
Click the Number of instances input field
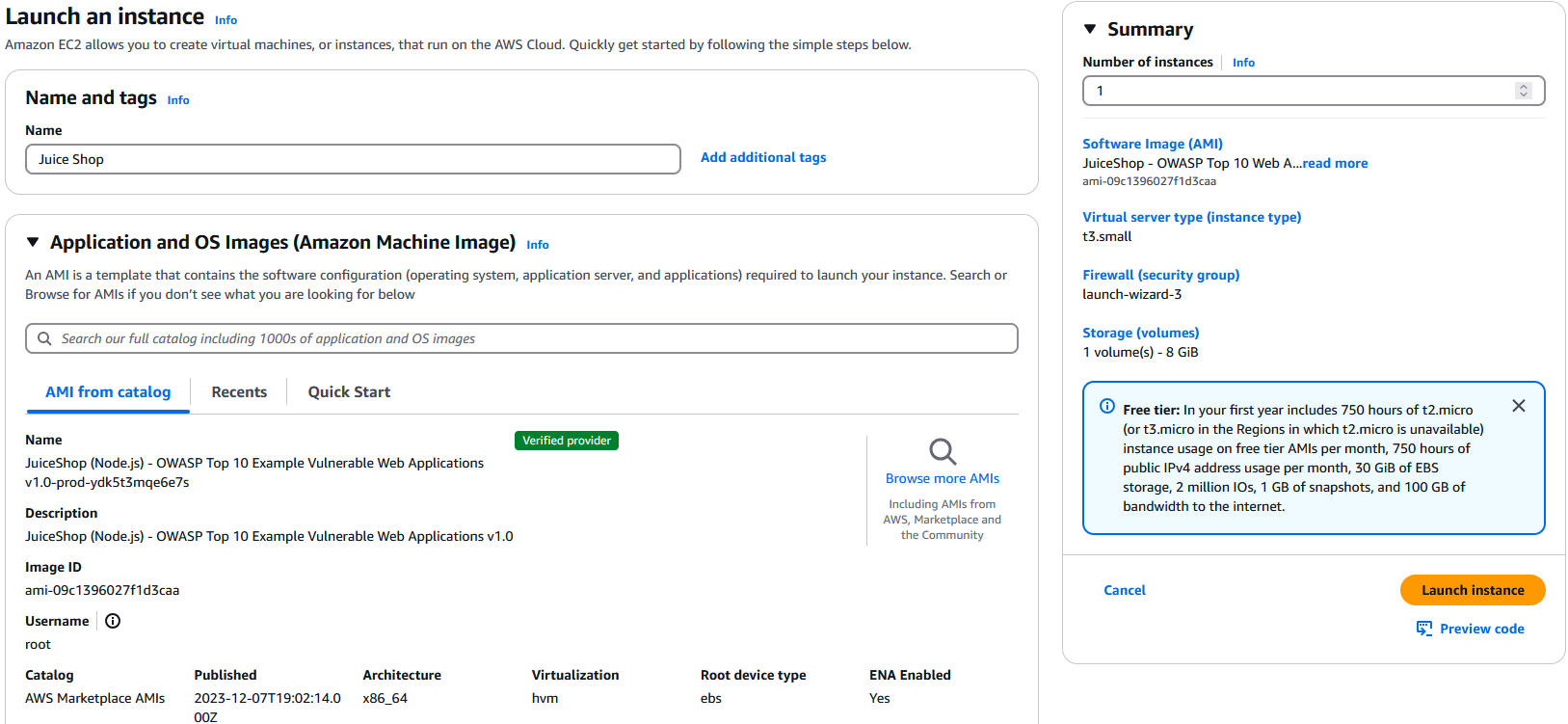[x=1314, y=91]
